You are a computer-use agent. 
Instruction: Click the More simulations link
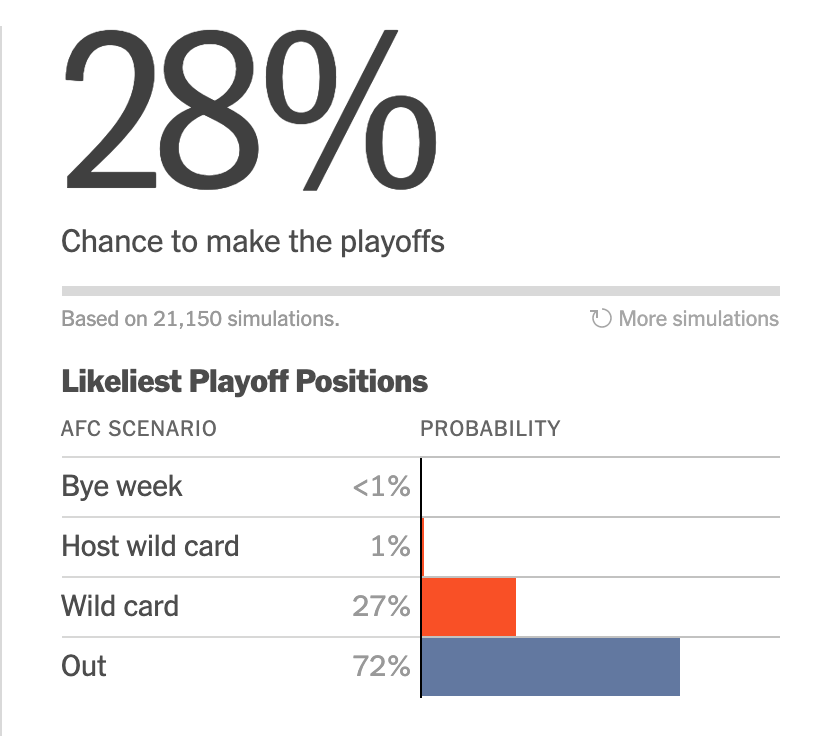[x=697, y=319]
